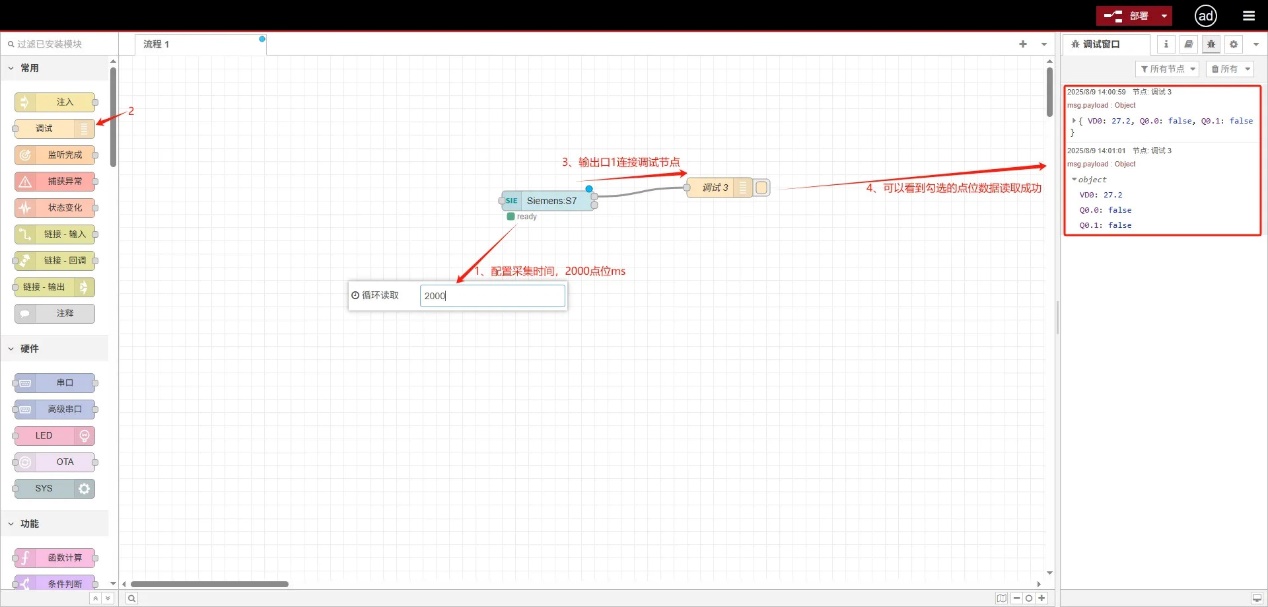Pick the 状态变化 status node
Screen dimensions: 1268x607
tap(55, 208)
